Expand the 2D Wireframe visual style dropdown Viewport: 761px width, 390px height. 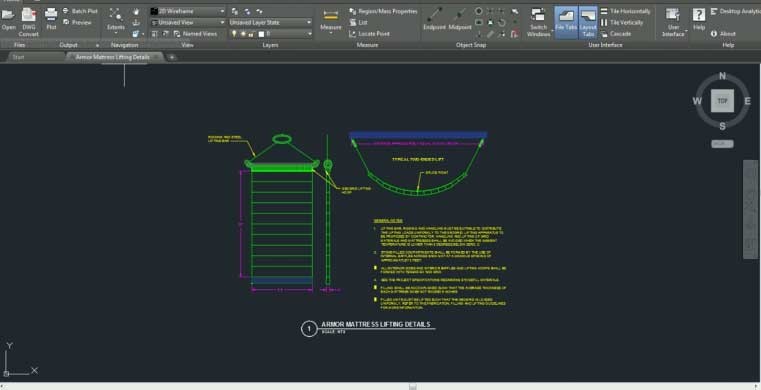pos(222,11)
